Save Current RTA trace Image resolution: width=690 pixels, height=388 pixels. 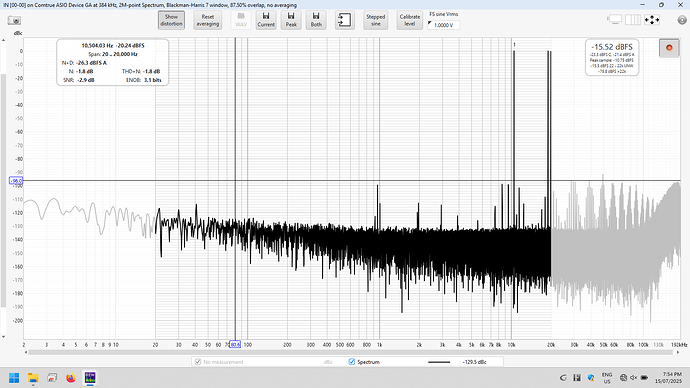point(266,20)
